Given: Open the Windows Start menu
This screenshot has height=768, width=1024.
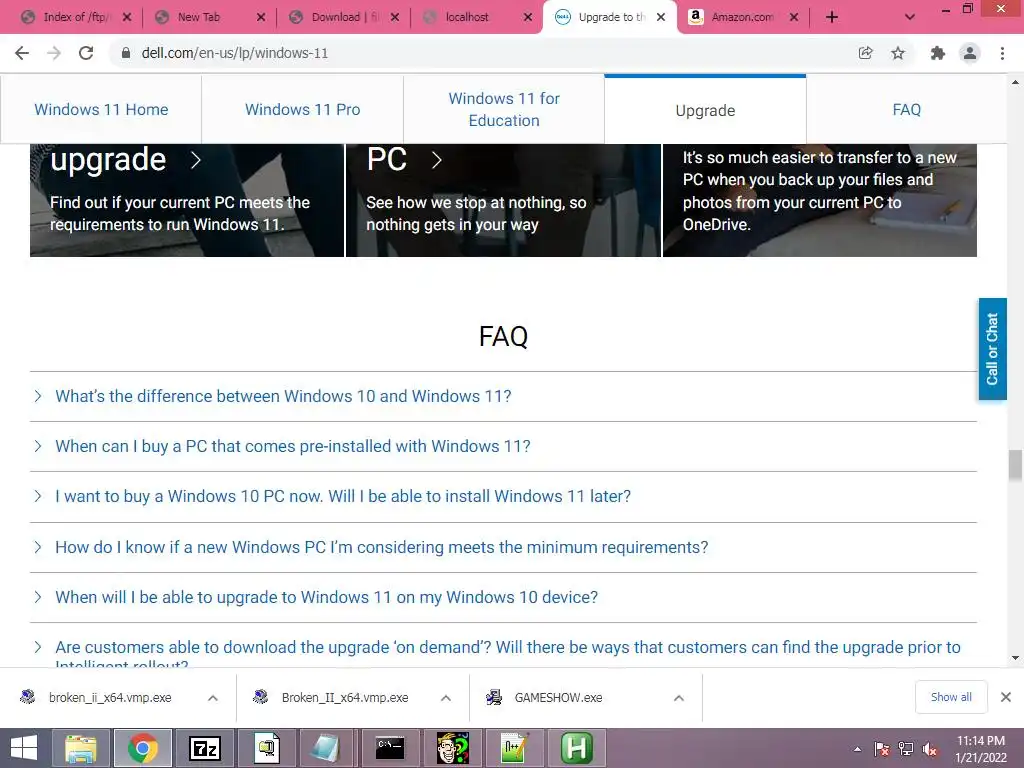Looking at the screenshot, I should coord(24,748).
